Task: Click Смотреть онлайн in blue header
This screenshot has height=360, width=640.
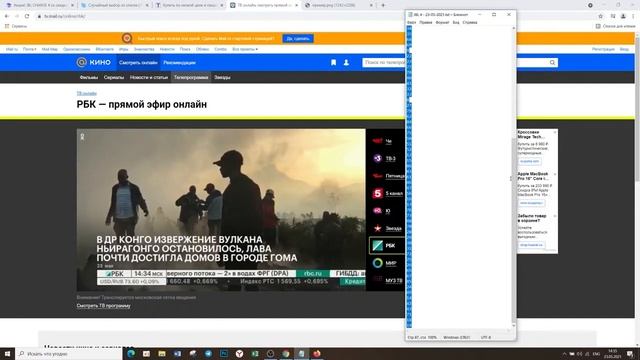Action: pos(138,62)
